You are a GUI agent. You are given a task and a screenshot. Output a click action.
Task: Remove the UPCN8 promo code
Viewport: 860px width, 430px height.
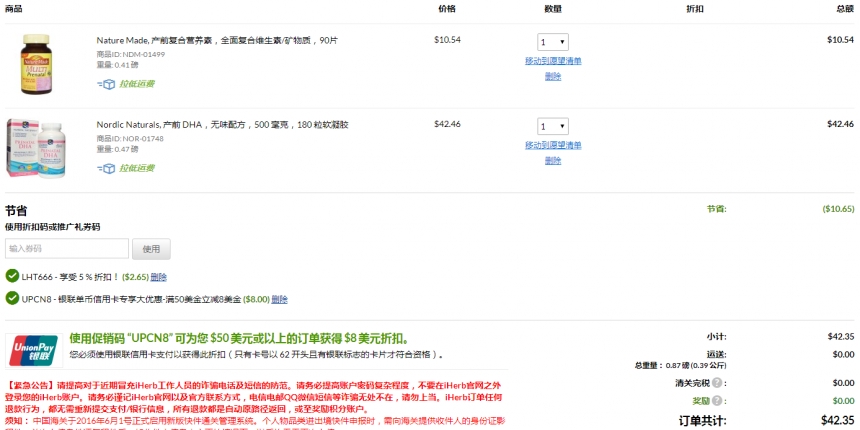pyautogui.click(x=279, y=299)
